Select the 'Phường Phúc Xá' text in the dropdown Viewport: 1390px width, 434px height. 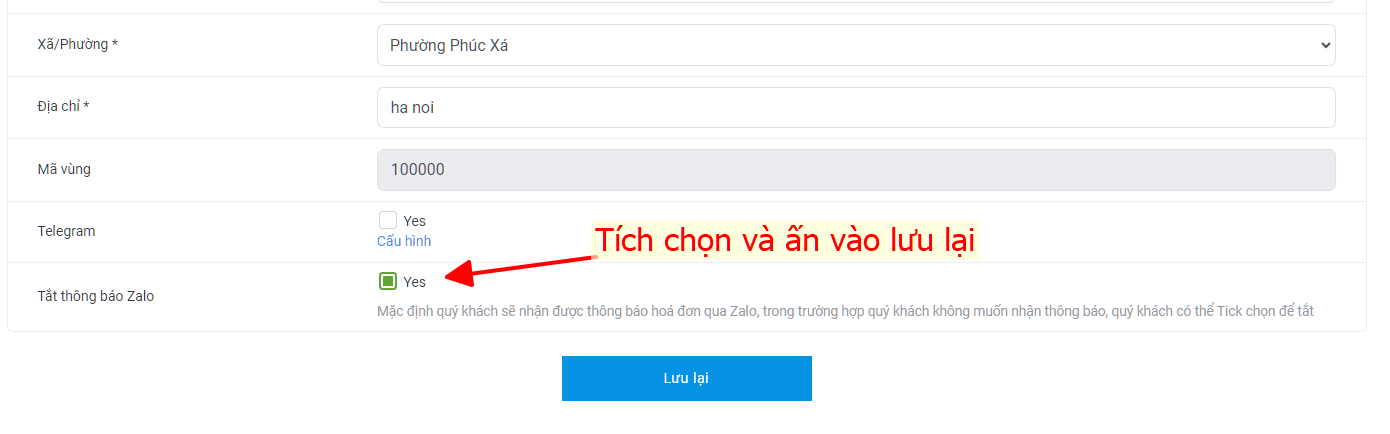point(449,46)
